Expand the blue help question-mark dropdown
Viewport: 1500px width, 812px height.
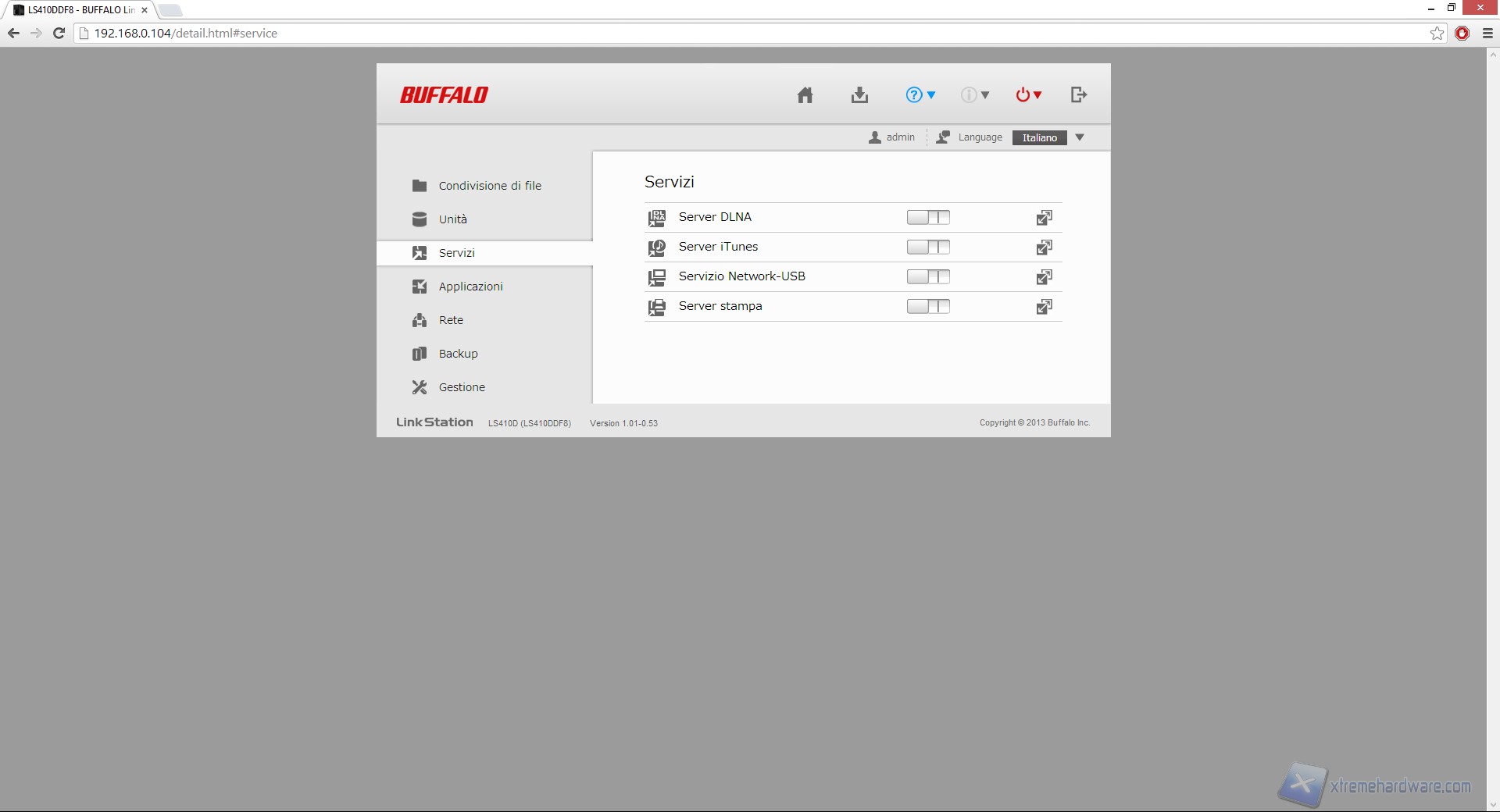pyautogui.click(x=920, y=95)
